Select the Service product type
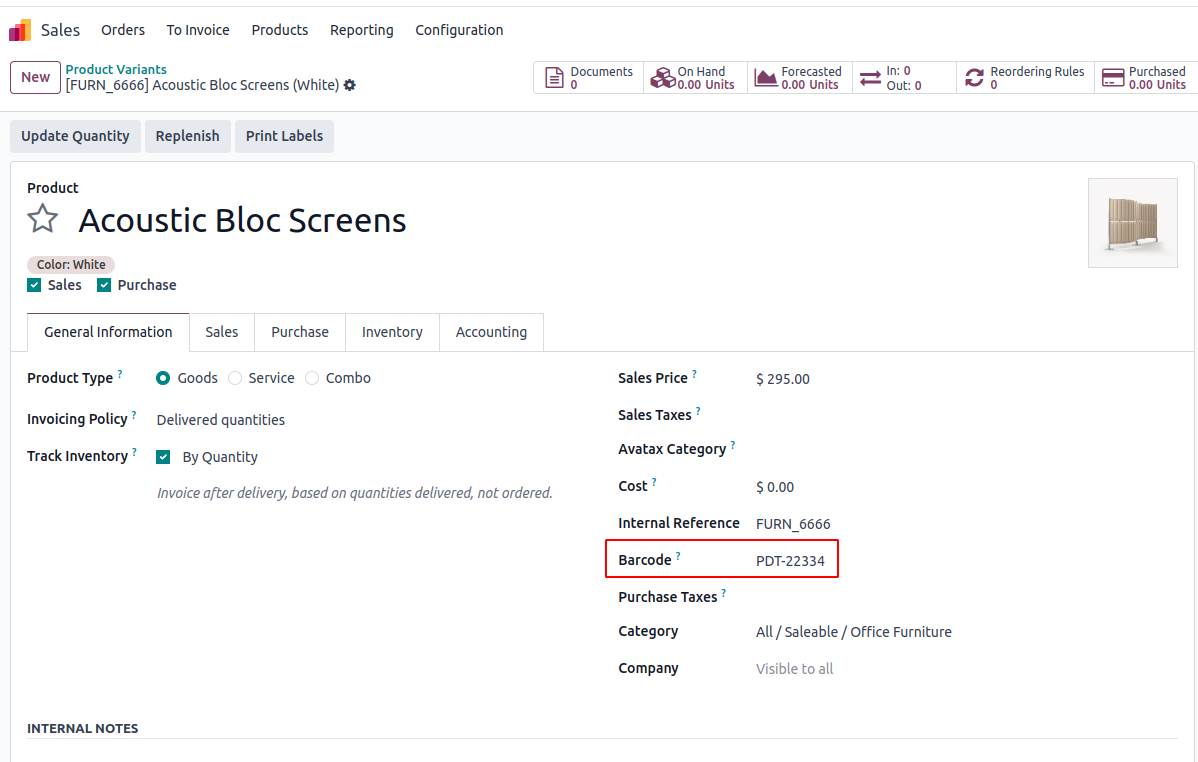 (x=235, y=378)
